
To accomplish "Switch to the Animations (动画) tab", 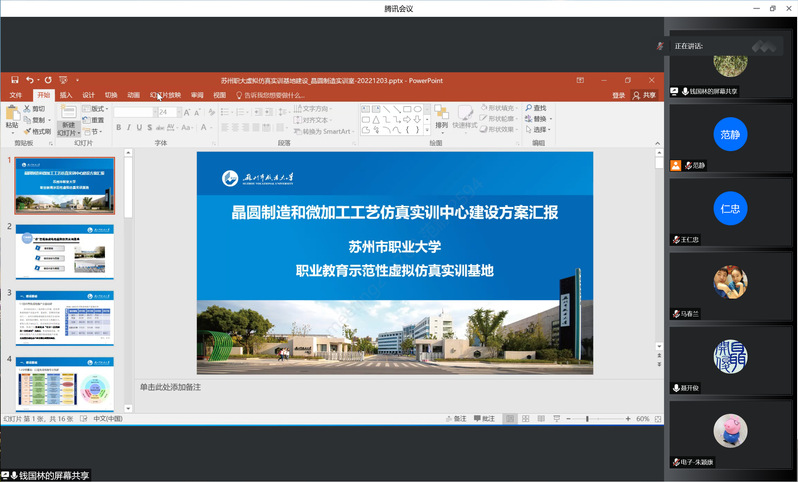I will tap(133, 95).
